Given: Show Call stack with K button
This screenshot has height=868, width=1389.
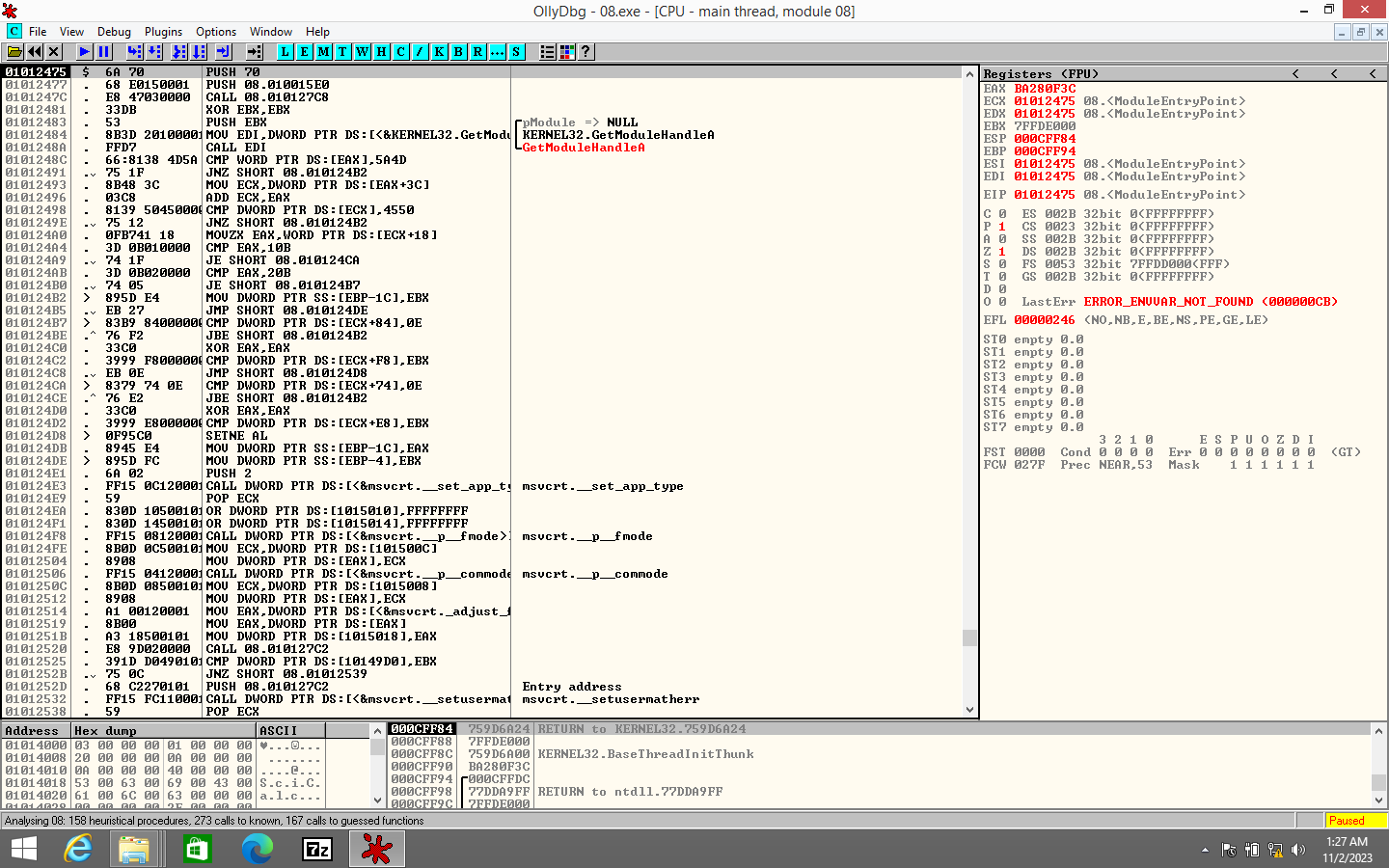Looking at the screenshot, I should point(439,52).
